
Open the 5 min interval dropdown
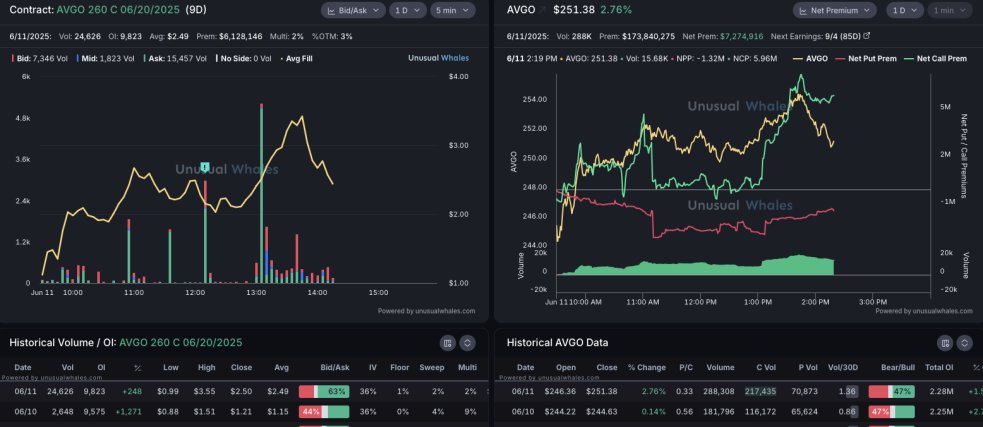point(453,10)
